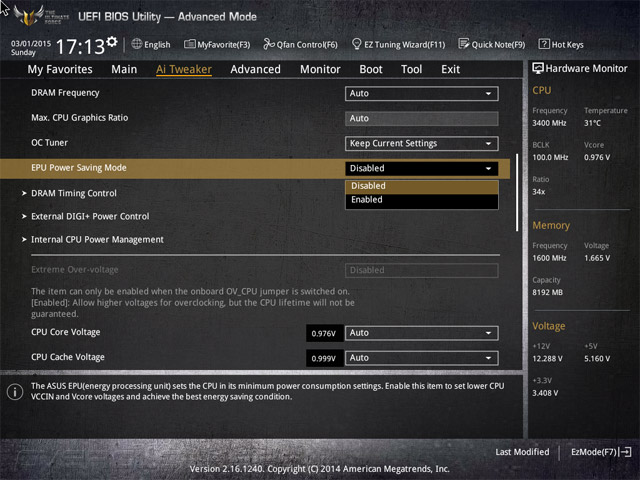Click the gear icon next to the clock

pyautogui.click(x=112, y=42)
